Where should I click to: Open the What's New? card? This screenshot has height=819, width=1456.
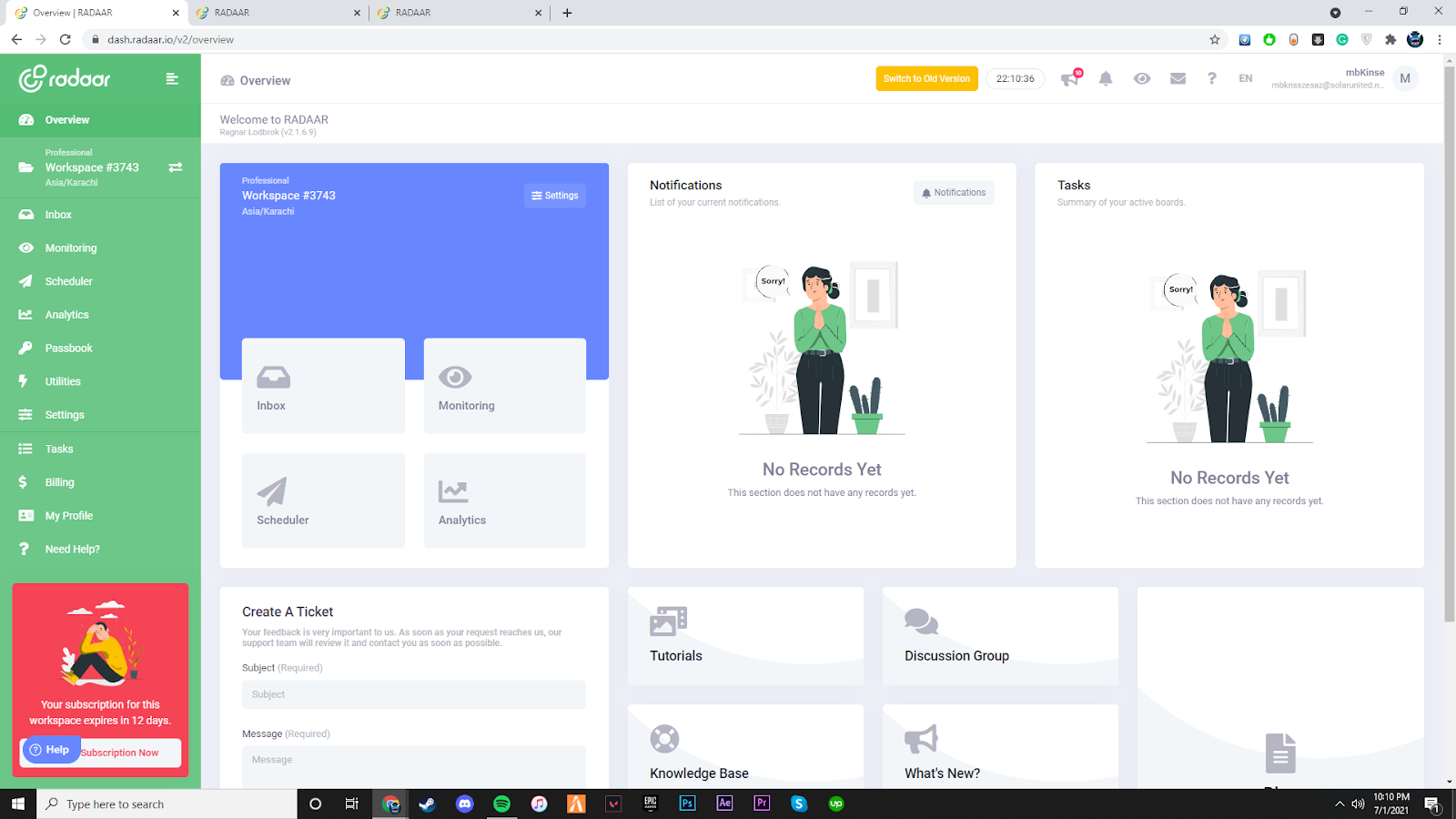(x=1000, y=746)
